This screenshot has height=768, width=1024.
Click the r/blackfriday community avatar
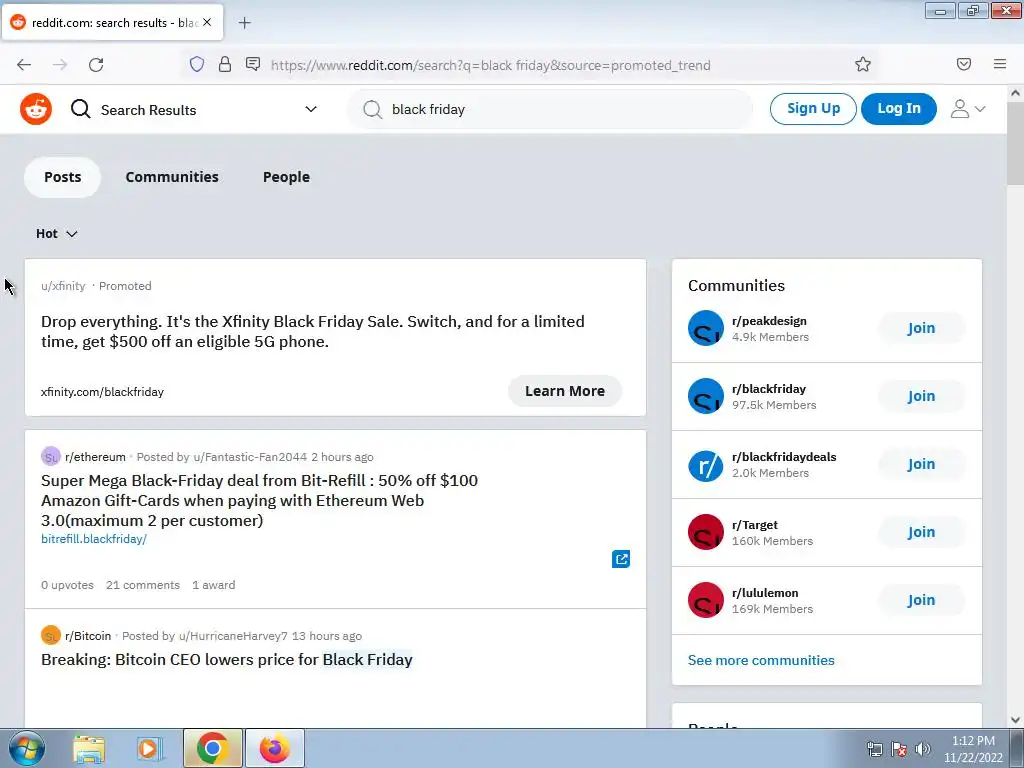(x=706, y=396)
